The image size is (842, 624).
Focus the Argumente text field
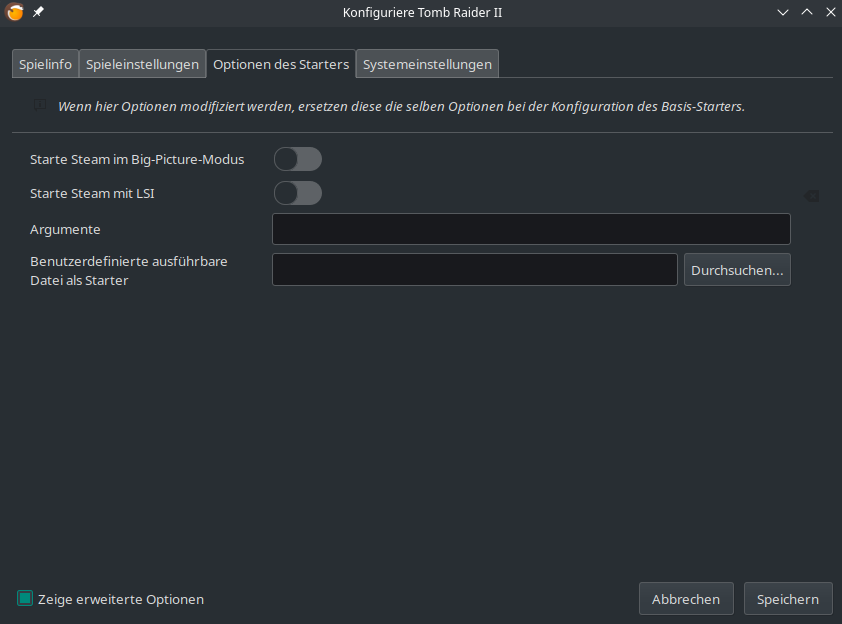[x=531, y=229]
